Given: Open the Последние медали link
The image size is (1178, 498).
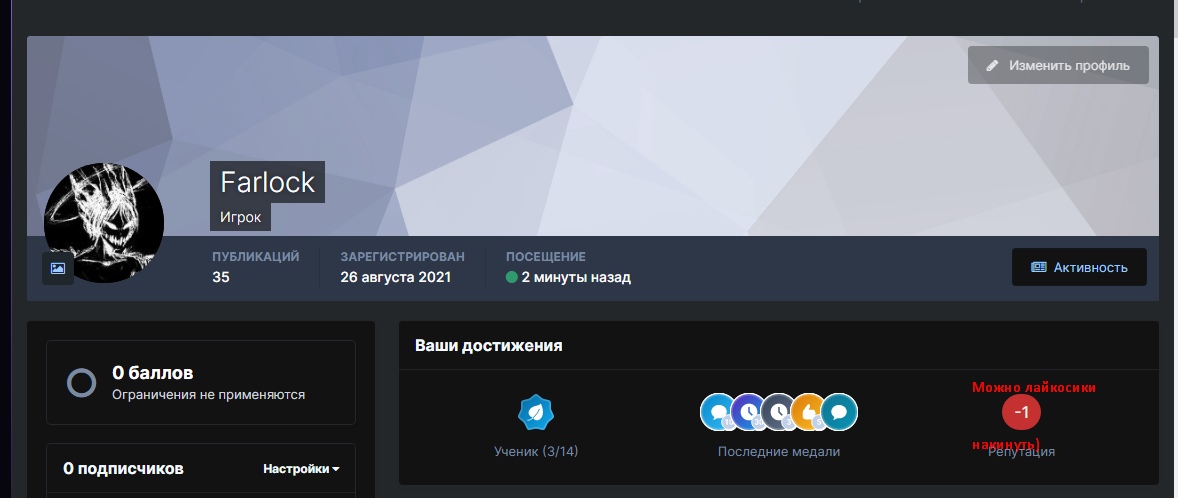Looking at the screenshot, I should click(778, 452).
